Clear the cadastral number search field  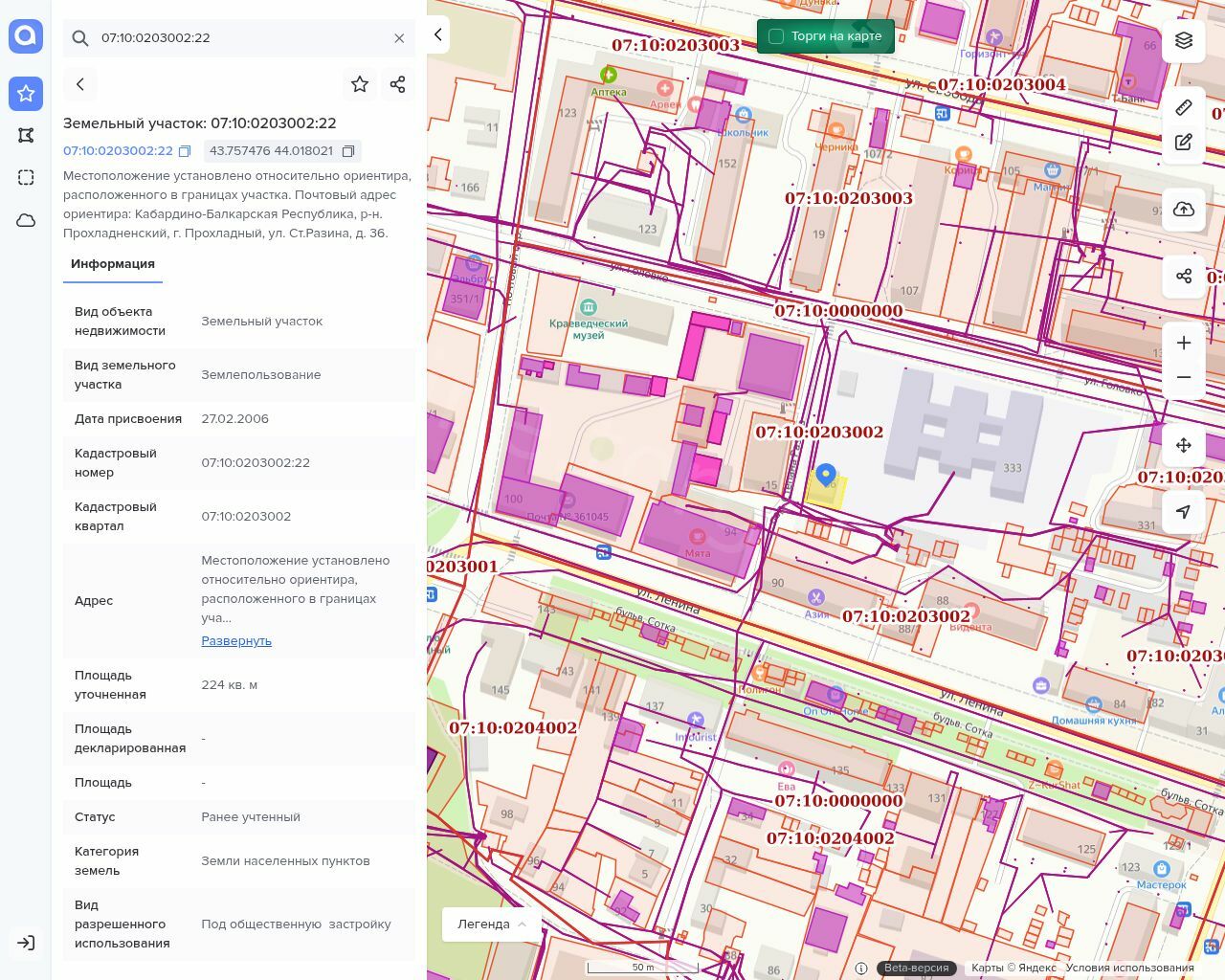[399, 38]
